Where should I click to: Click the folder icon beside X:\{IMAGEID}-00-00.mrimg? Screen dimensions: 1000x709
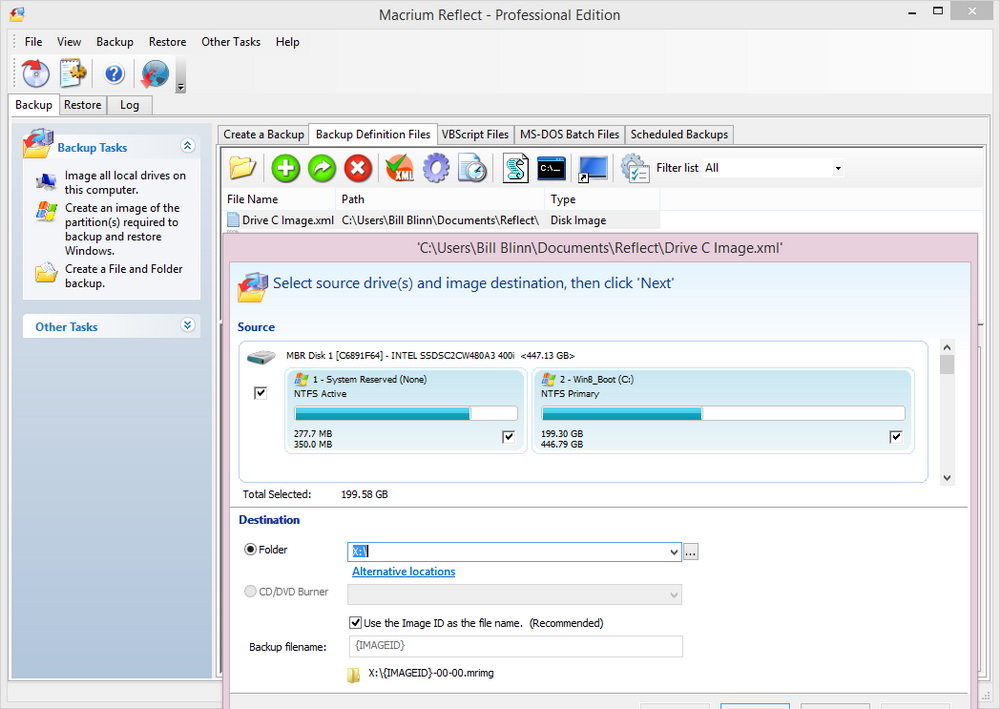click(353, 675)
